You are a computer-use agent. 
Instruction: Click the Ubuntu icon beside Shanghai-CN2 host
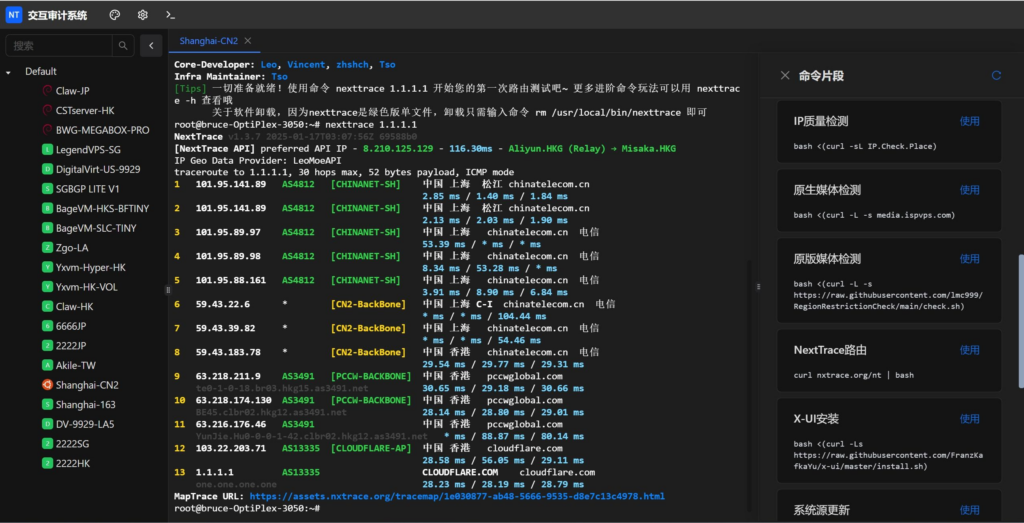47,385
